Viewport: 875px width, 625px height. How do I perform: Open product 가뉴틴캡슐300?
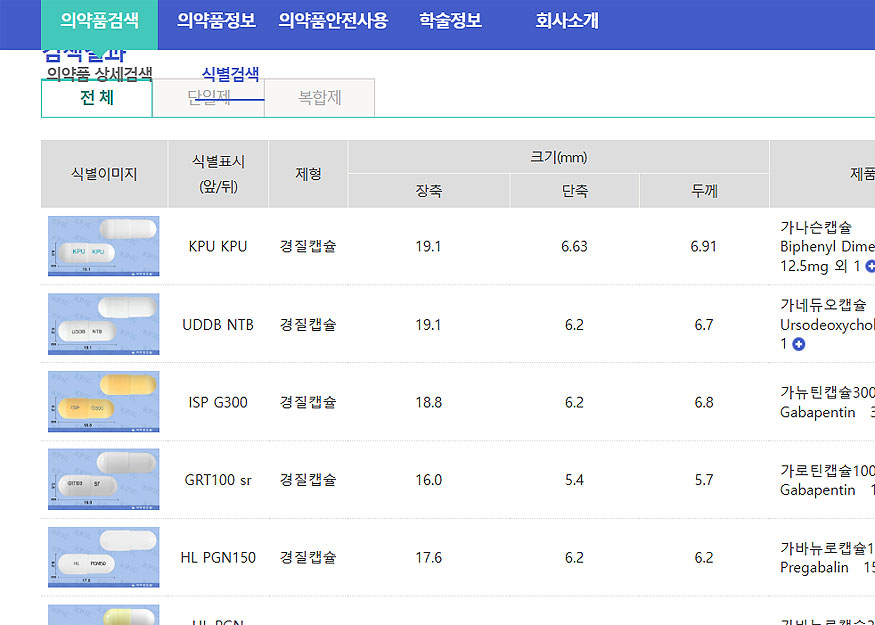tap(828, 392)
